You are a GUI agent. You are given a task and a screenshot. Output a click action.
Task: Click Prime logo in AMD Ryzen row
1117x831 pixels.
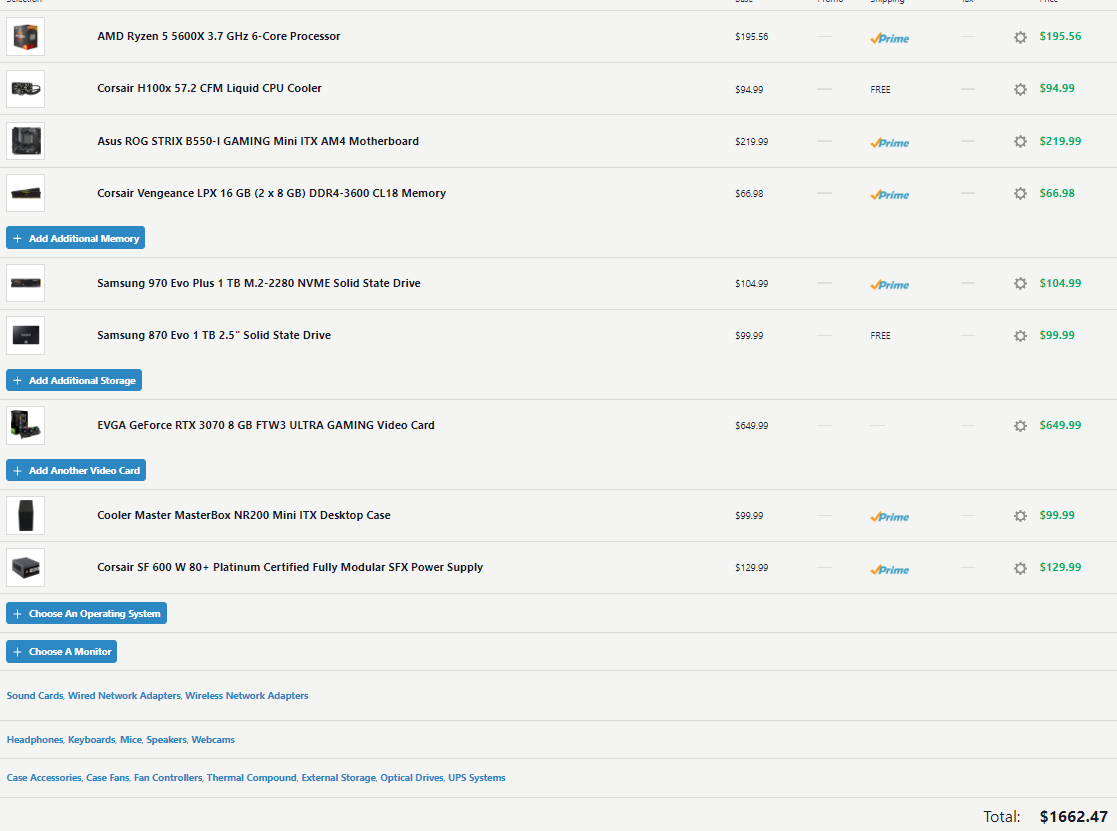[889, 38]
